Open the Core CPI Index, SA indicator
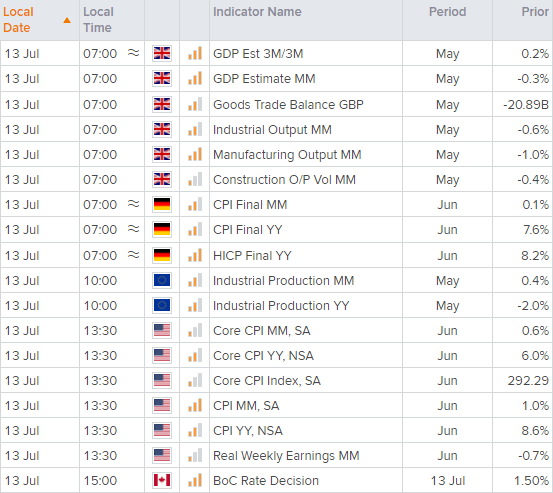This screenshot has height=493, width=553. 267,381
